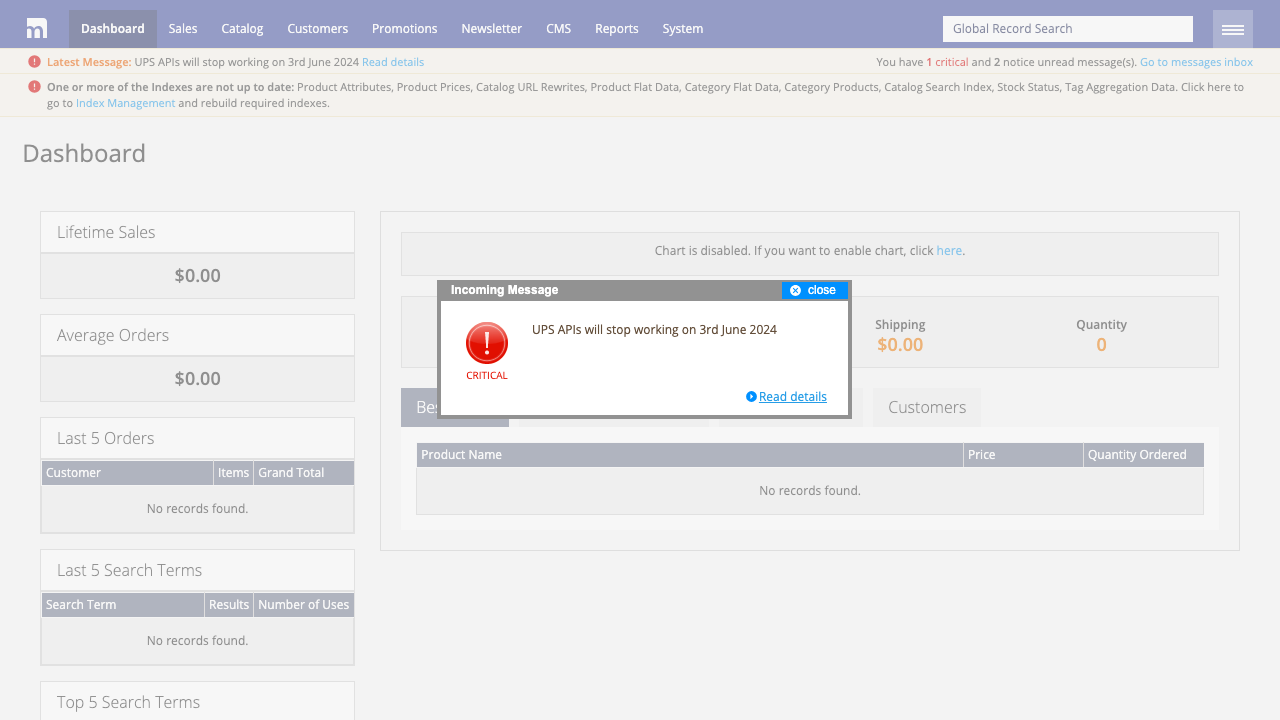Click the red critical alert icon in popup
Viewport: 1280px width, 720px height.
pos(487,344)
